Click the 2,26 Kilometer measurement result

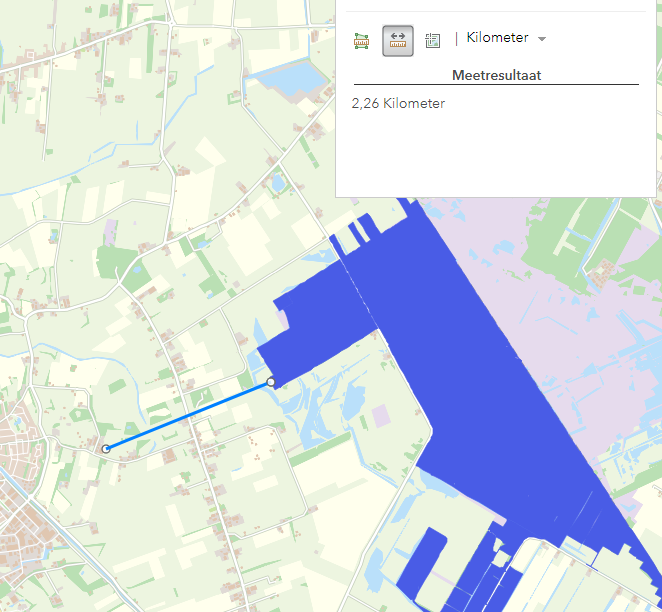398,103
